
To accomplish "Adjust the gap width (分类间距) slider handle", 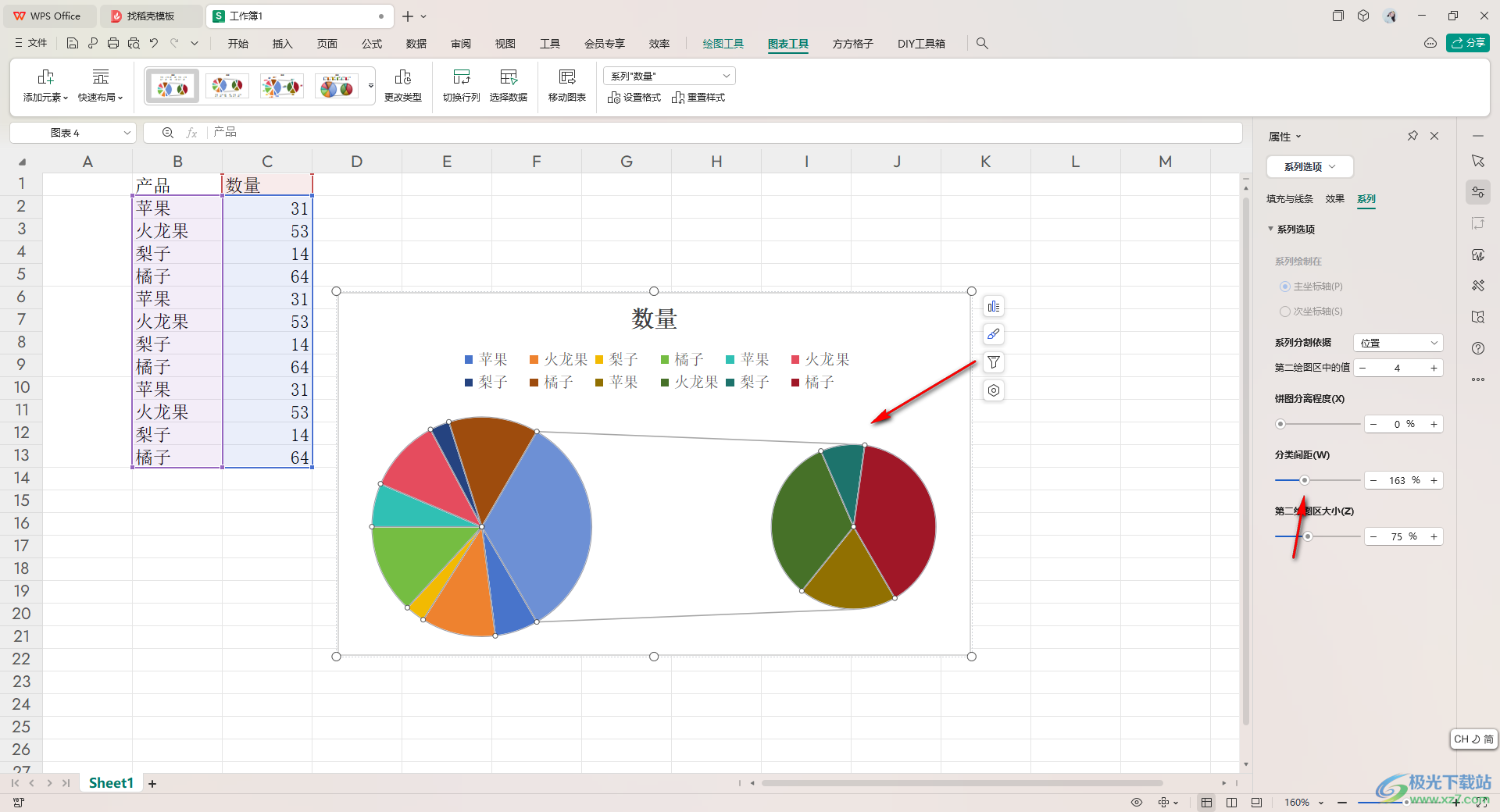I will (x=1304, y=480).
